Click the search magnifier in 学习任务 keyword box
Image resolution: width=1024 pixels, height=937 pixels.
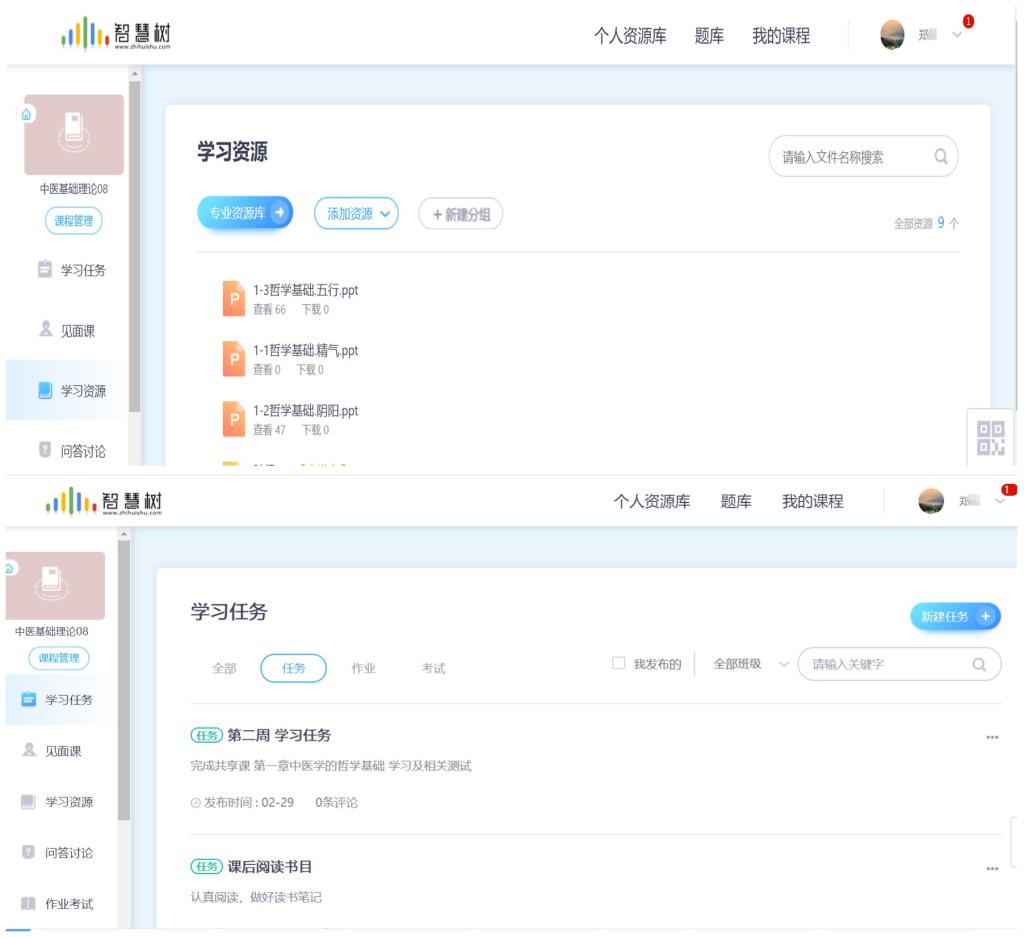click(x=979, y=664)
